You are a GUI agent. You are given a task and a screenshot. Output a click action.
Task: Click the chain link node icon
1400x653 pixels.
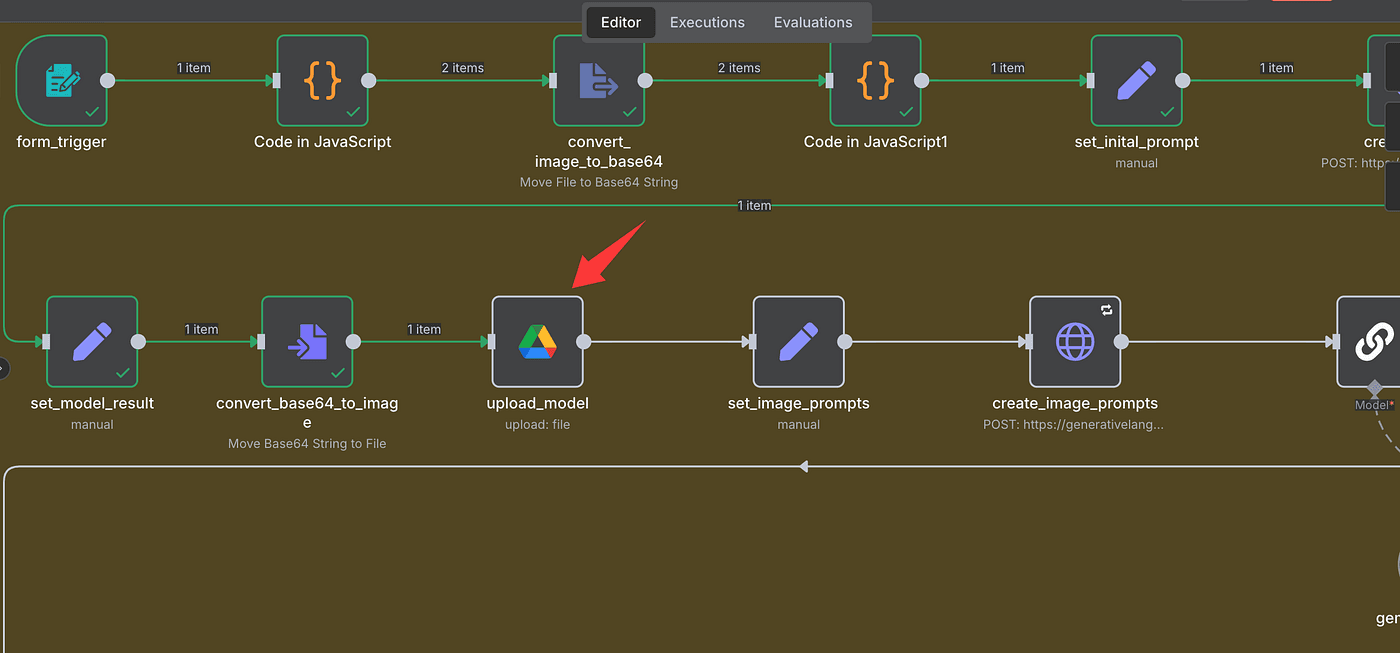(x=1372, y=342)
